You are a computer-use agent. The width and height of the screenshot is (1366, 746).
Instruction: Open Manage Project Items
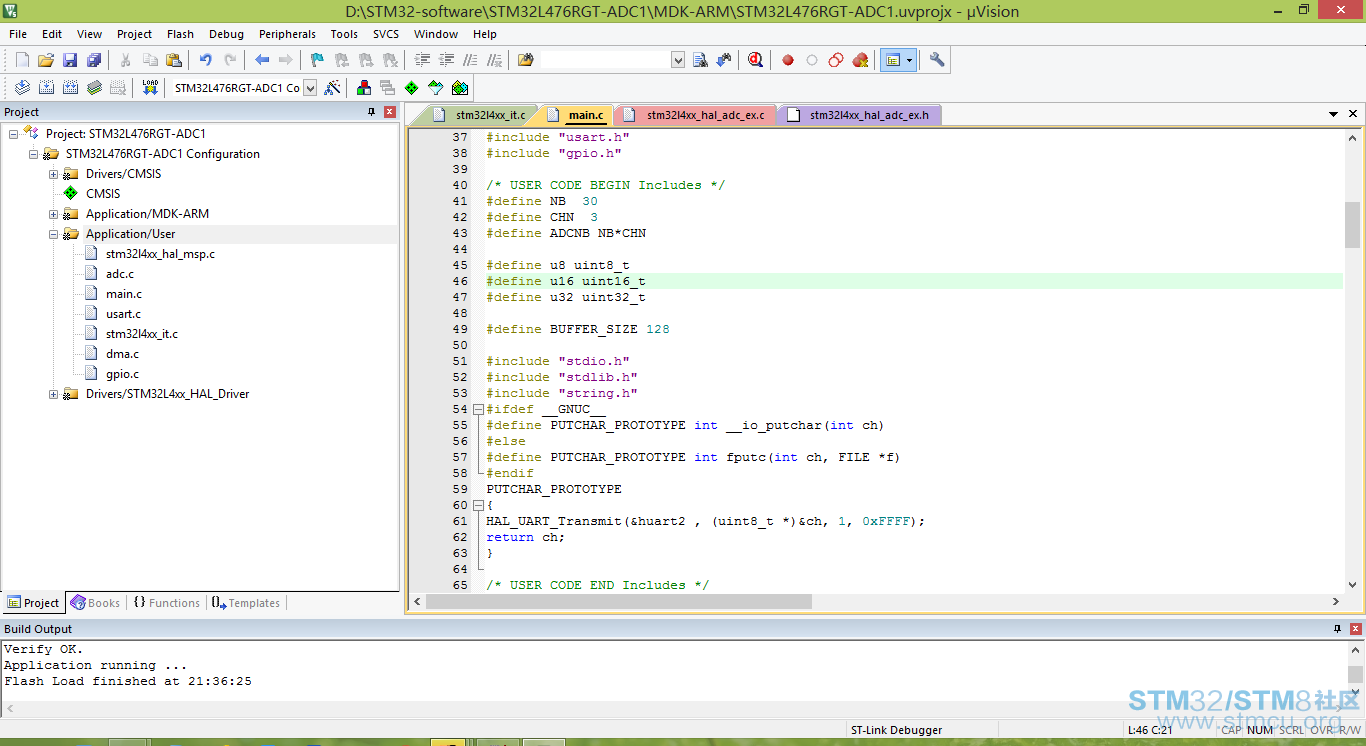click(363, 87)
